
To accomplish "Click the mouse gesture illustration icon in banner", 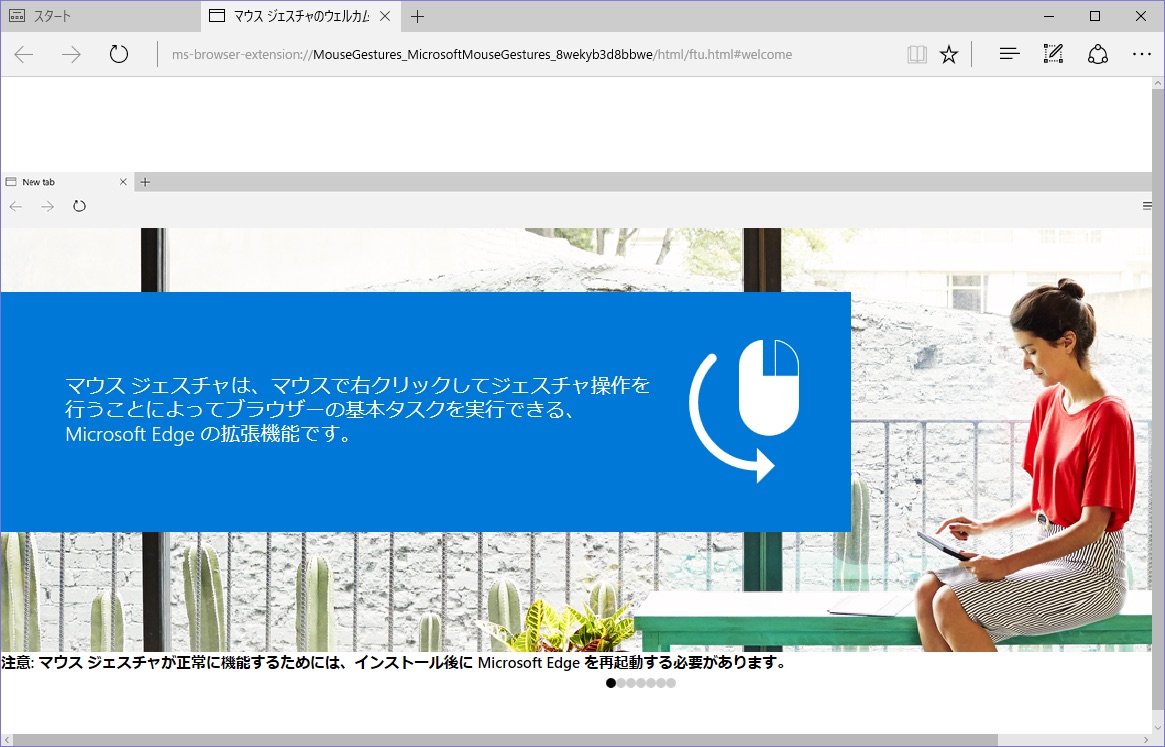I will (x=744, y=411).
